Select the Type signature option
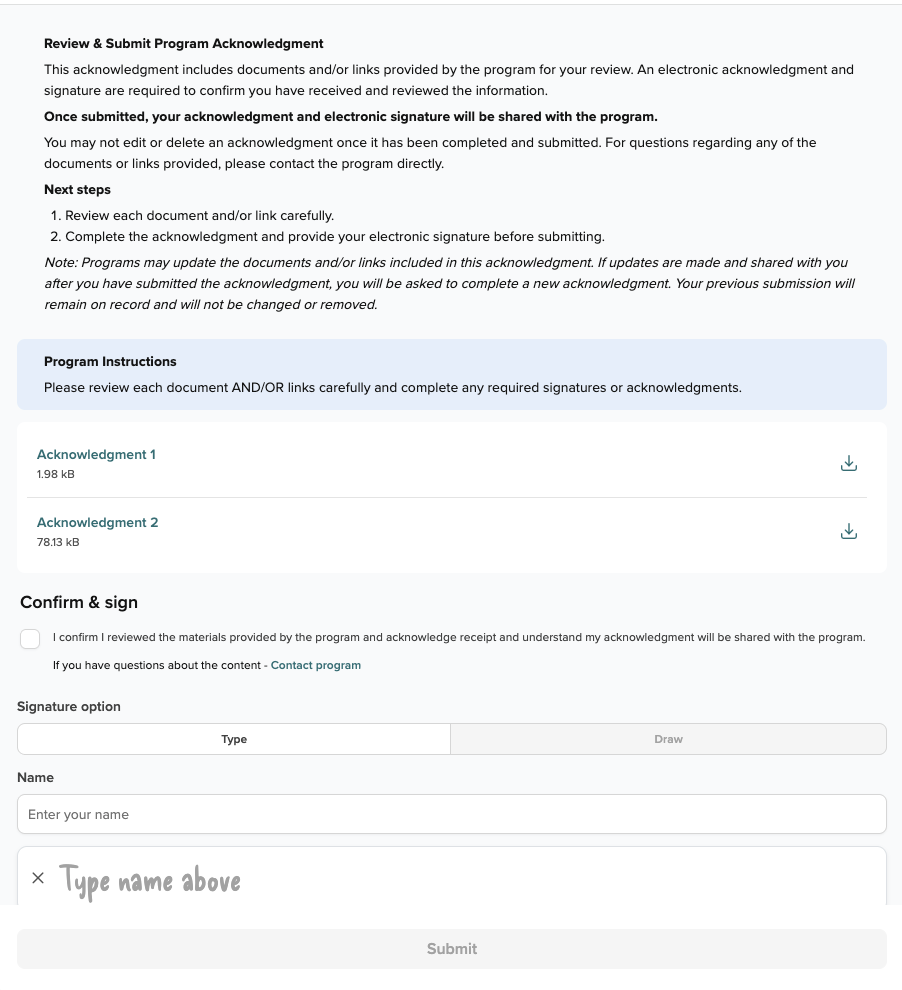This screenshot has width=902, height=990. point(234,739)
